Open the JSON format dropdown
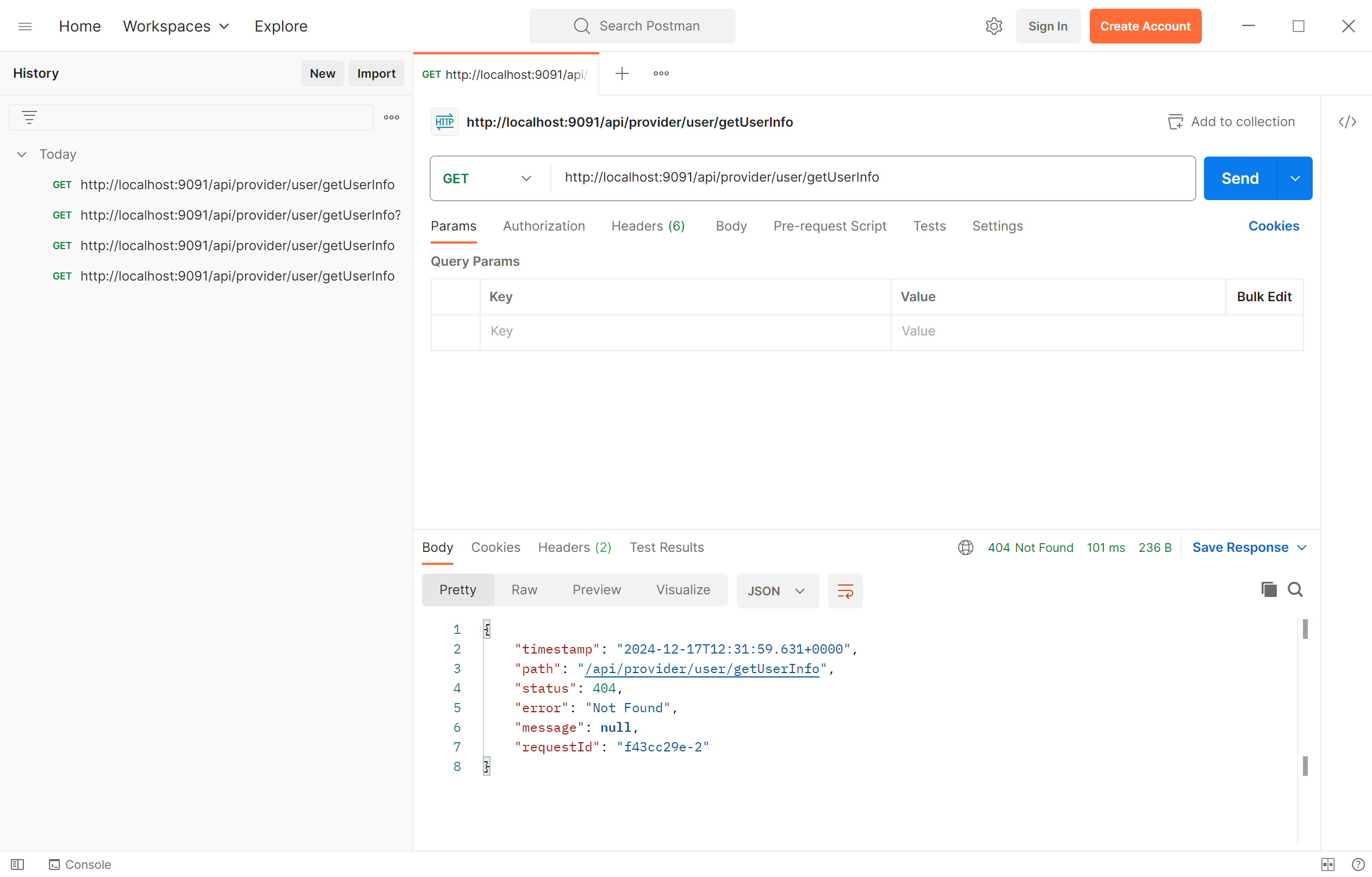This screenshot has width=1372, height=877. (777, 591)
